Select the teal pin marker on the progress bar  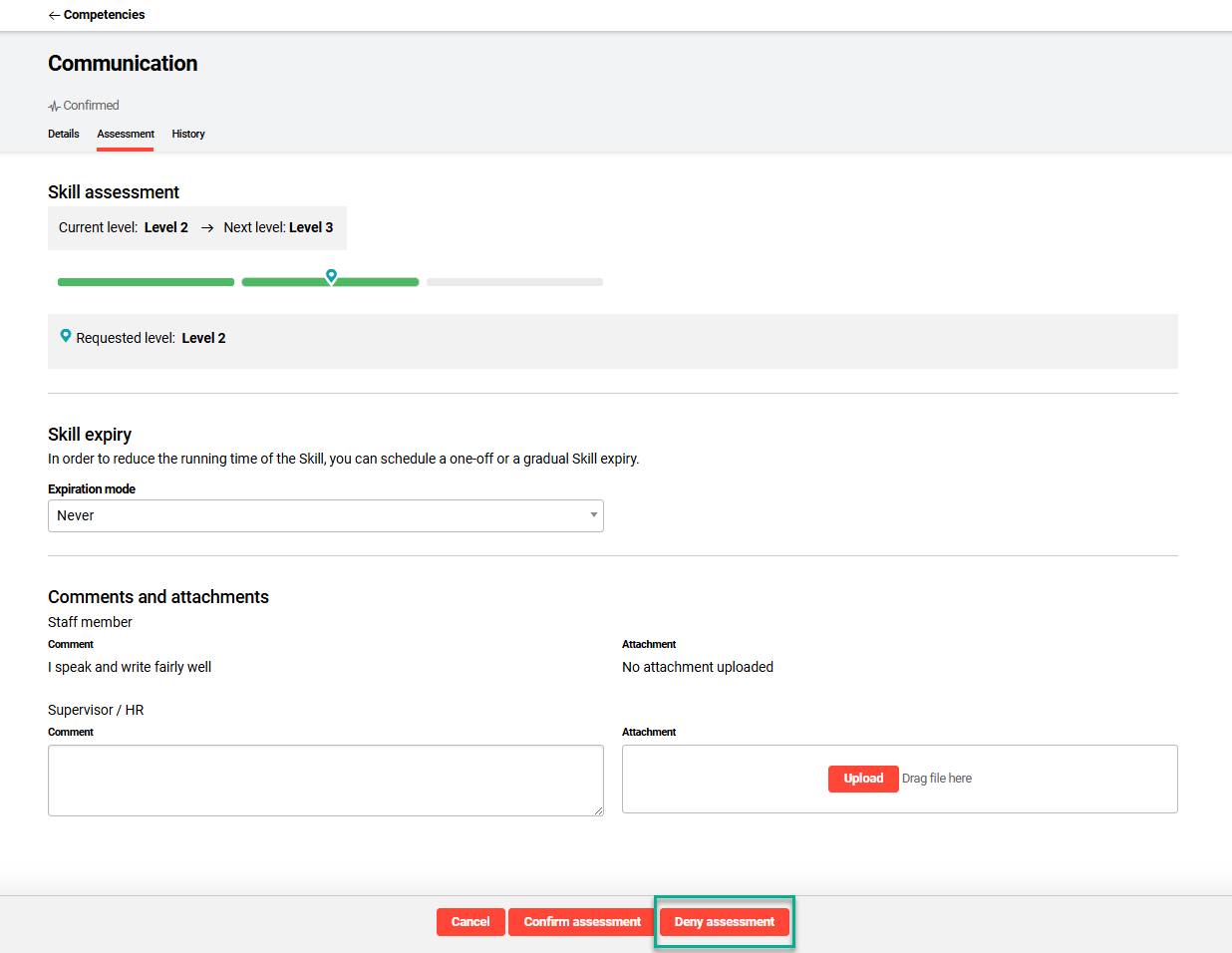tap(331, 276)
